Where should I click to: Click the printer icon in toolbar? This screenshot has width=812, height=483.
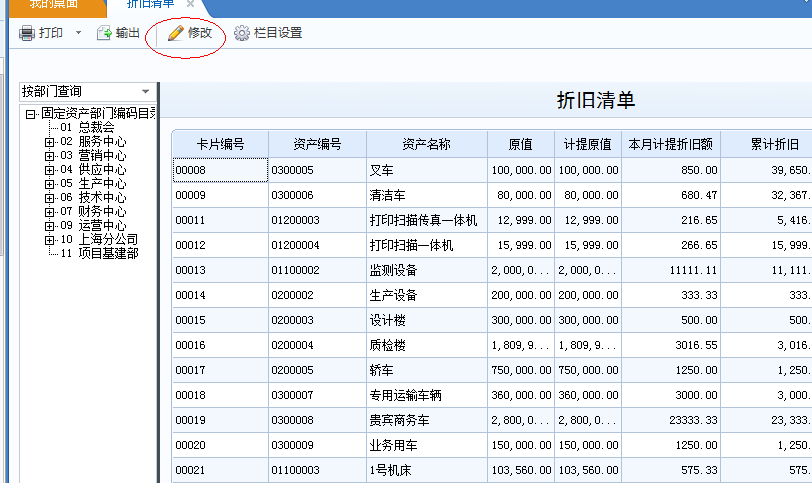(x=27, y=33)
